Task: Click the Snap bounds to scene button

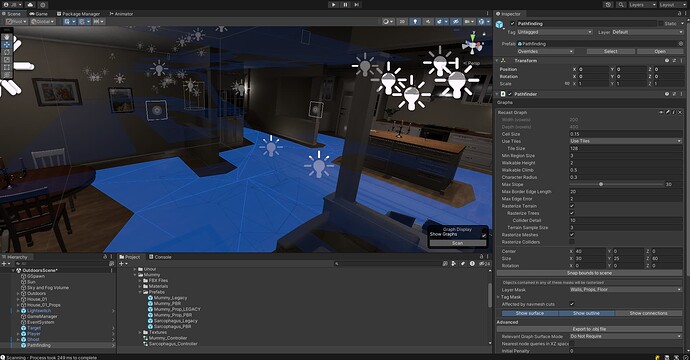Action: point(589,273)
